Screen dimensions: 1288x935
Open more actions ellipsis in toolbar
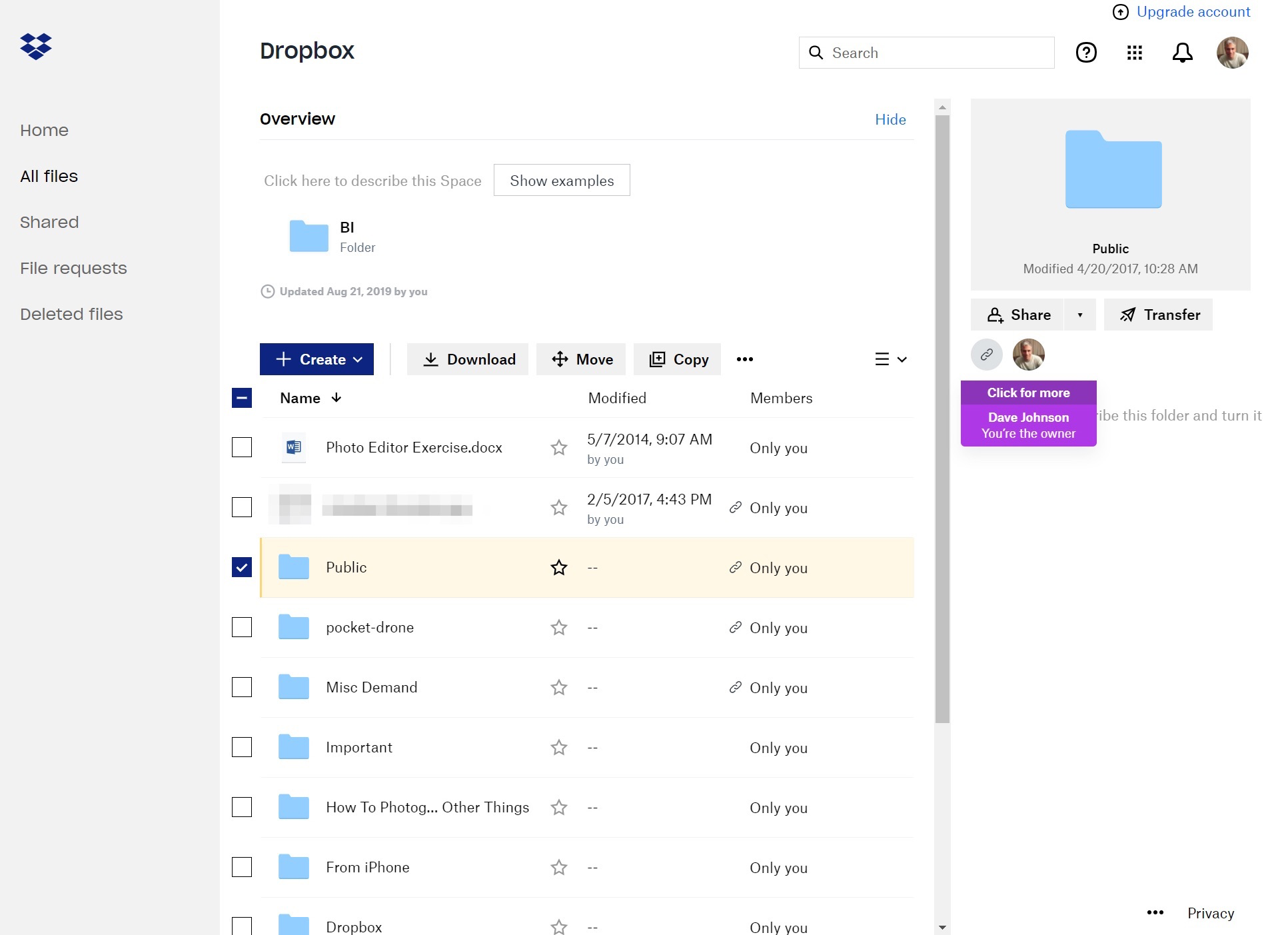(x=744, y=359)
